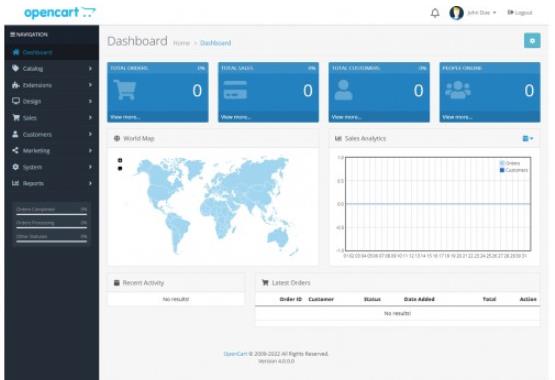
Task: Click the World Map globe icon
Action: click(x=117, y=138)
